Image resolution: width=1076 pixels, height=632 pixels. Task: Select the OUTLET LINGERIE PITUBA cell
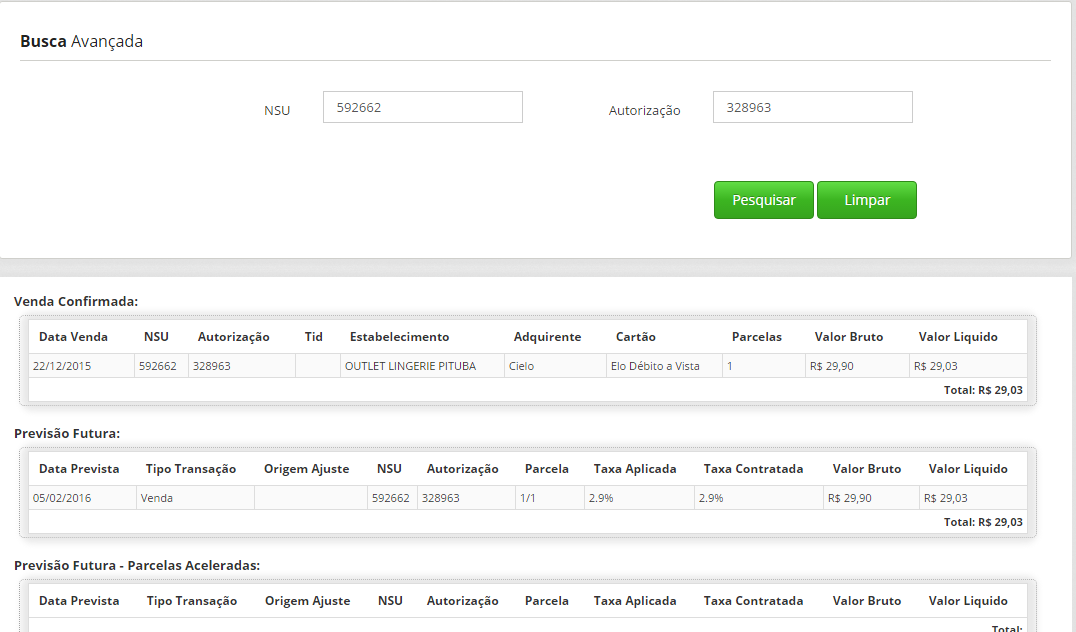pos(423,366)
